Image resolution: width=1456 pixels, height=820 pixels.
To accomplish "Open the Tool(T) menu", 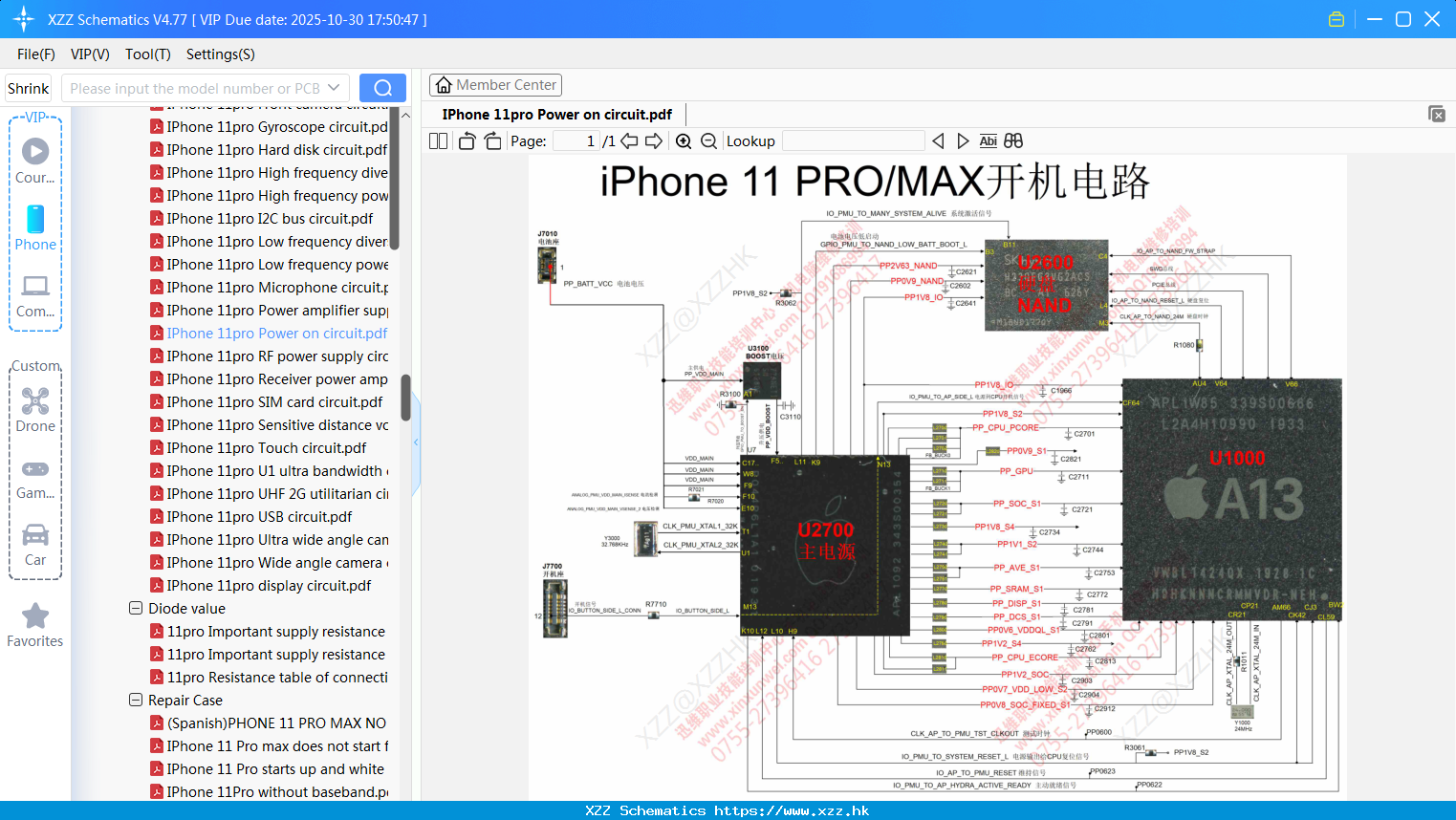I will click(x=148, y=54).
